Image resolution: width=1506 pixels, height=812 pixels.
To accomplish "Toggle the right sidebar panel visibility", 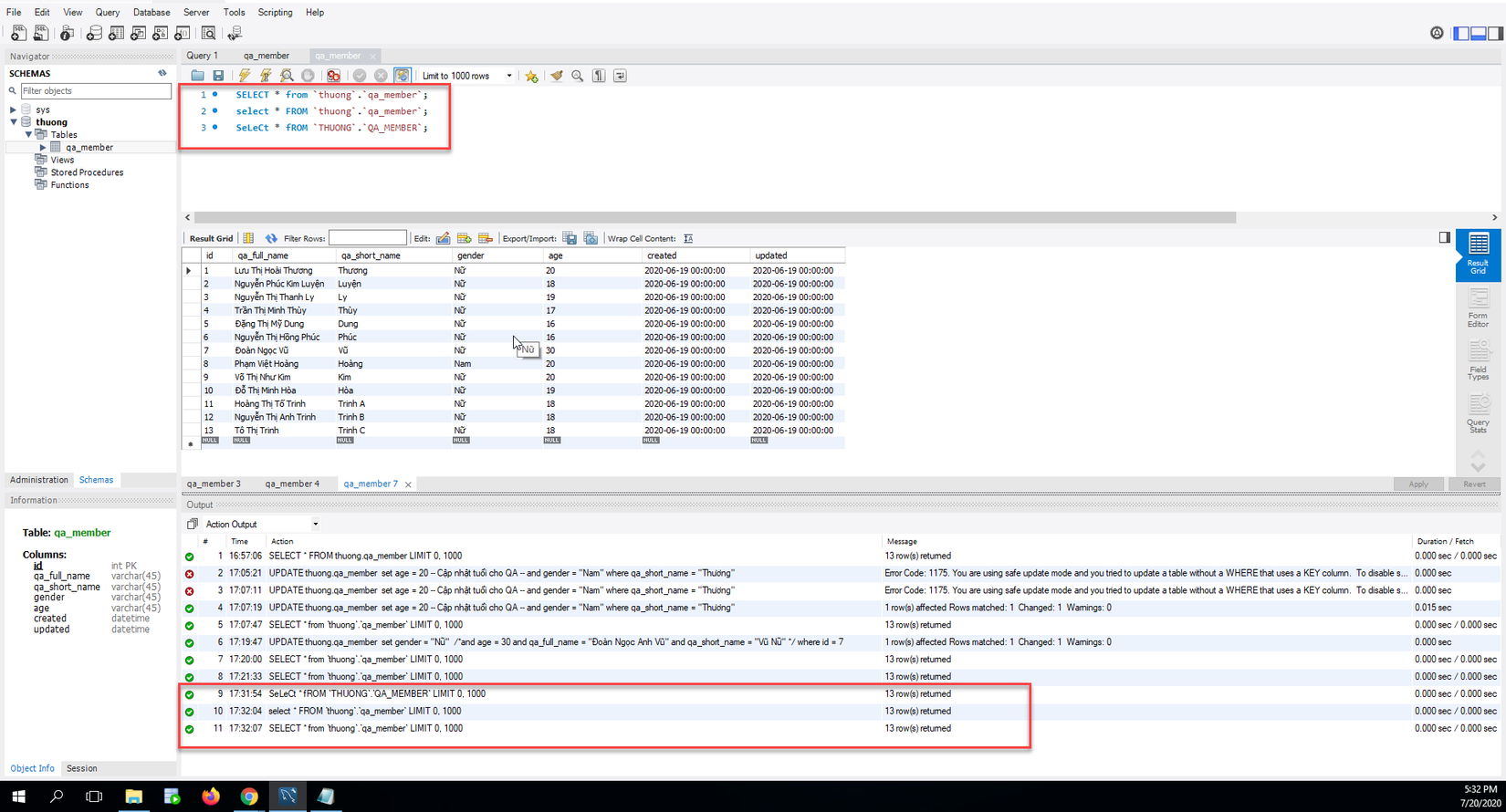I will tap(1495, 33).
